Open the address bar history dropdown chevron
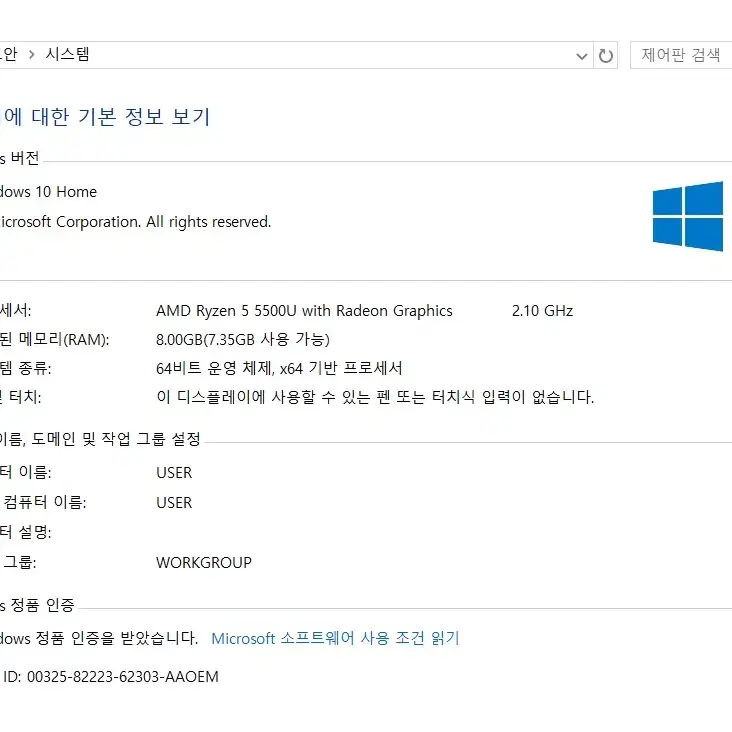The width and height of the screenshot is (732, 732). click(x=582, y=56)
